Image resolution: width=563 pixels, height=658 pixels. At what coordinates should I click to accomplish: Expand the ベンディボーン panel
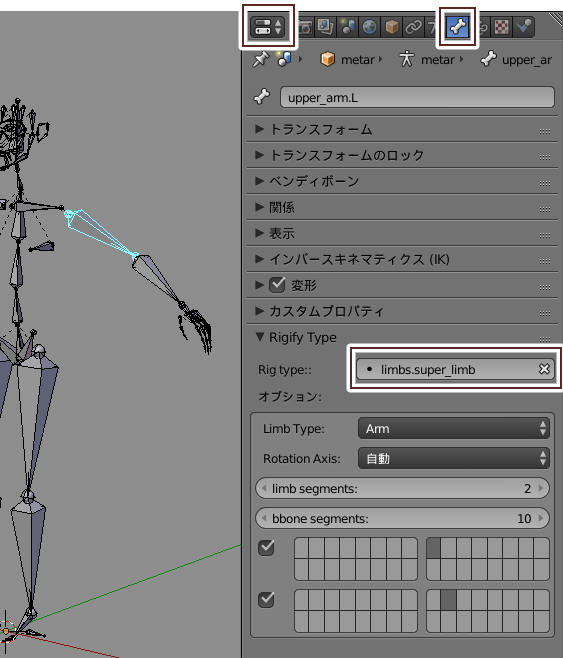point(402,181)
